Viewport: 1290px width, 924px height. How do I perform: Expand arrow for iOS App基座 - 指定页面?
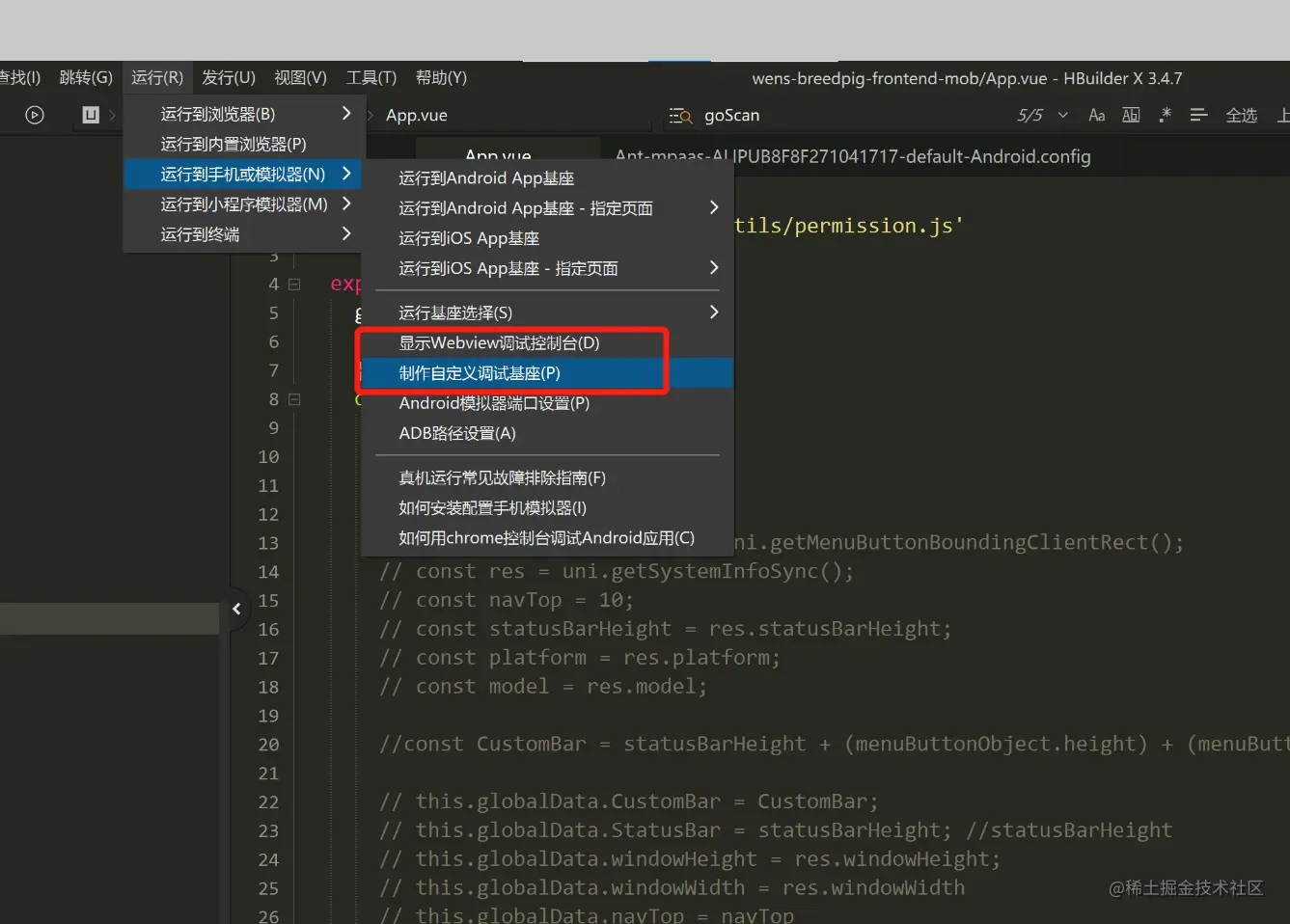(x=714, y=267)
